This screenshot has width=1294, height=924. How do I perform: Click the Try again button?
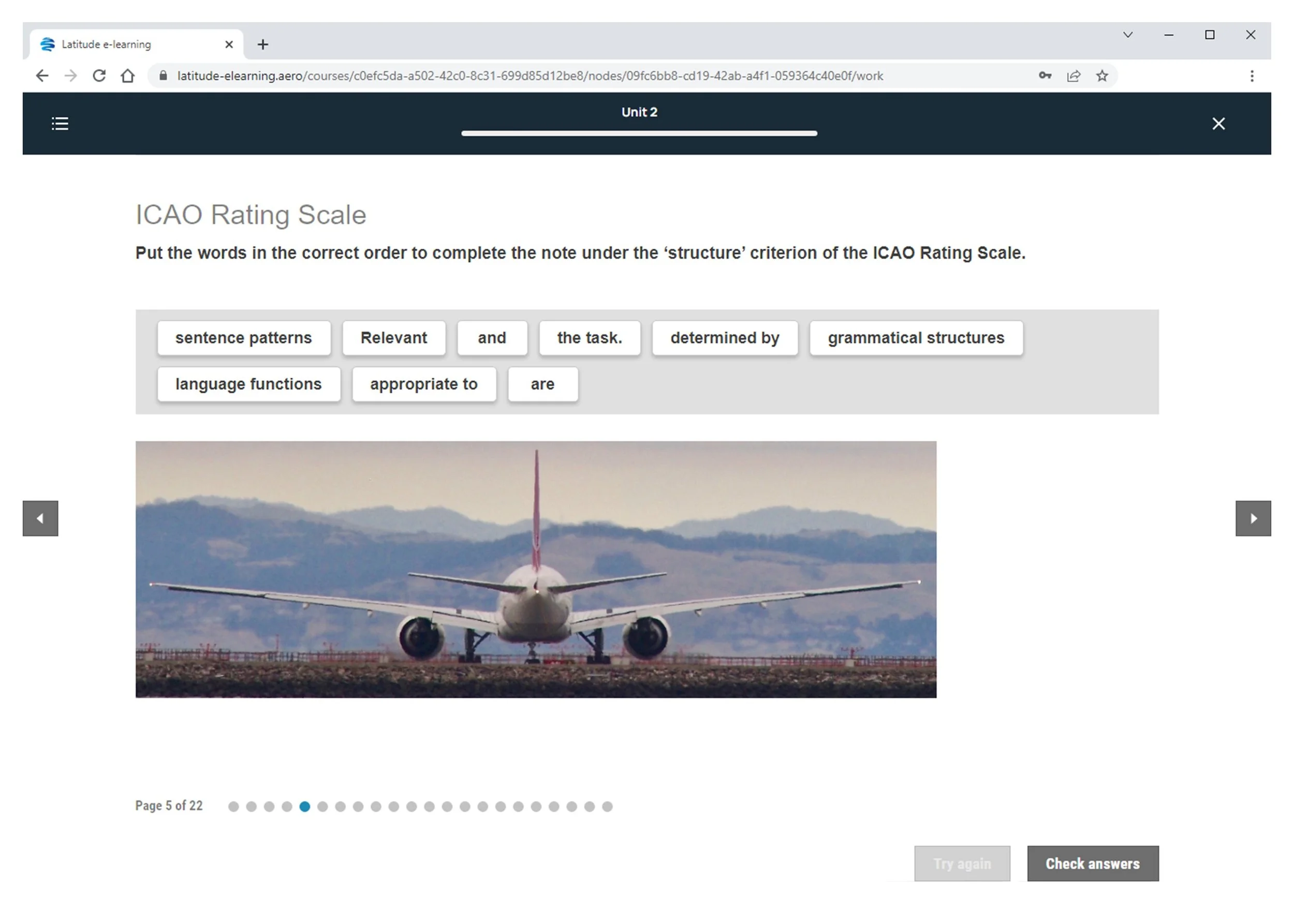point(962,863)
